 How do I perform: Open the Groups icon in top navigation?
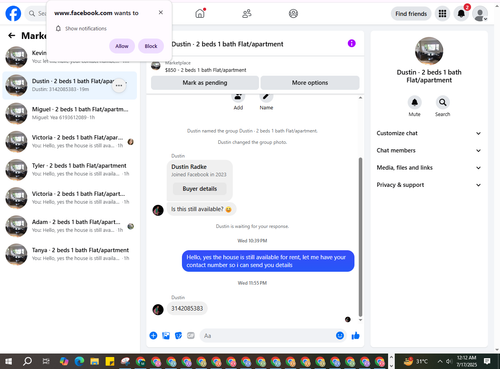coord(293,14)
